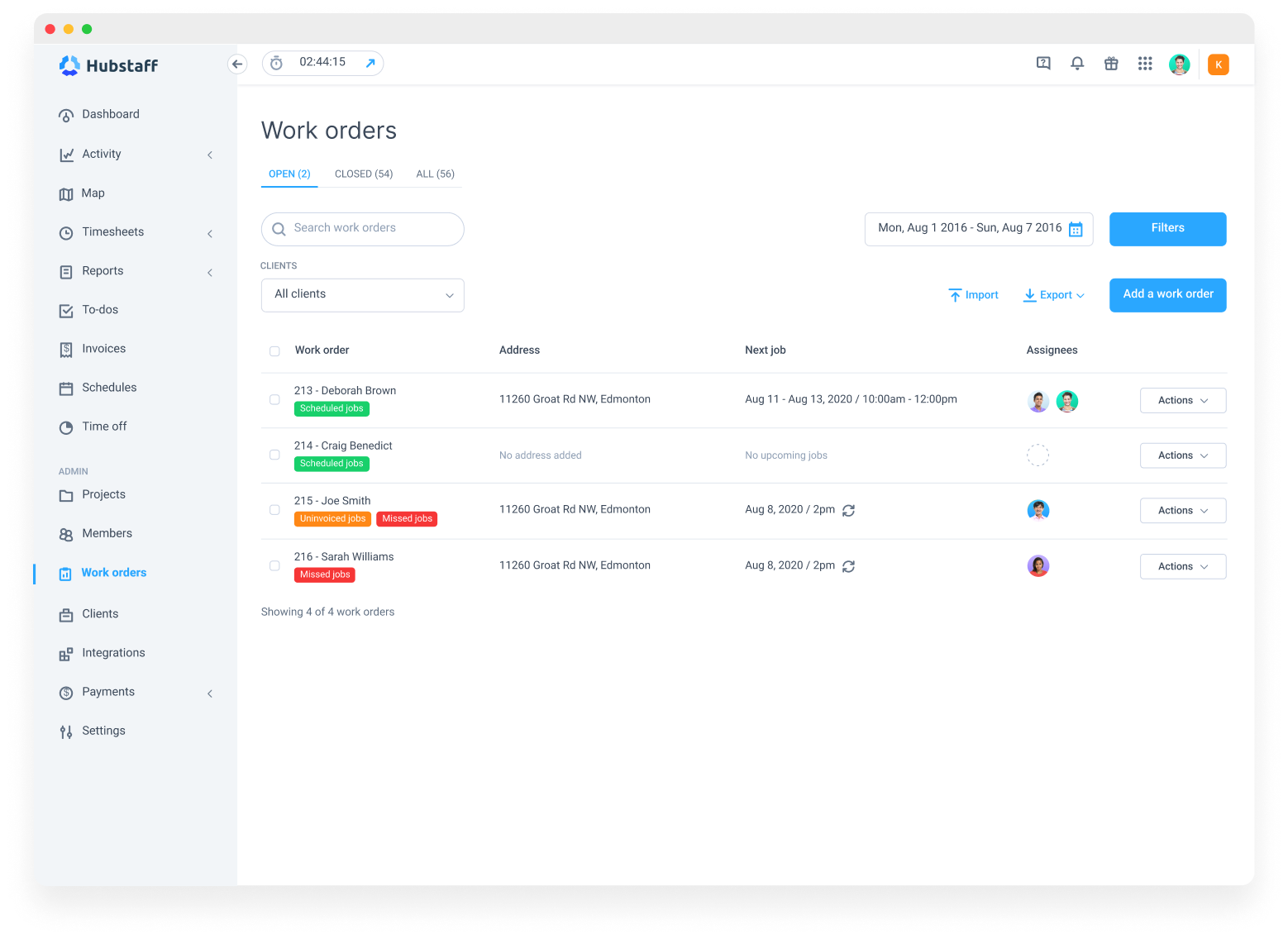Open the date range picker calendar
This screenshot has height=939, width=1288.
(x=1075, y=228)
